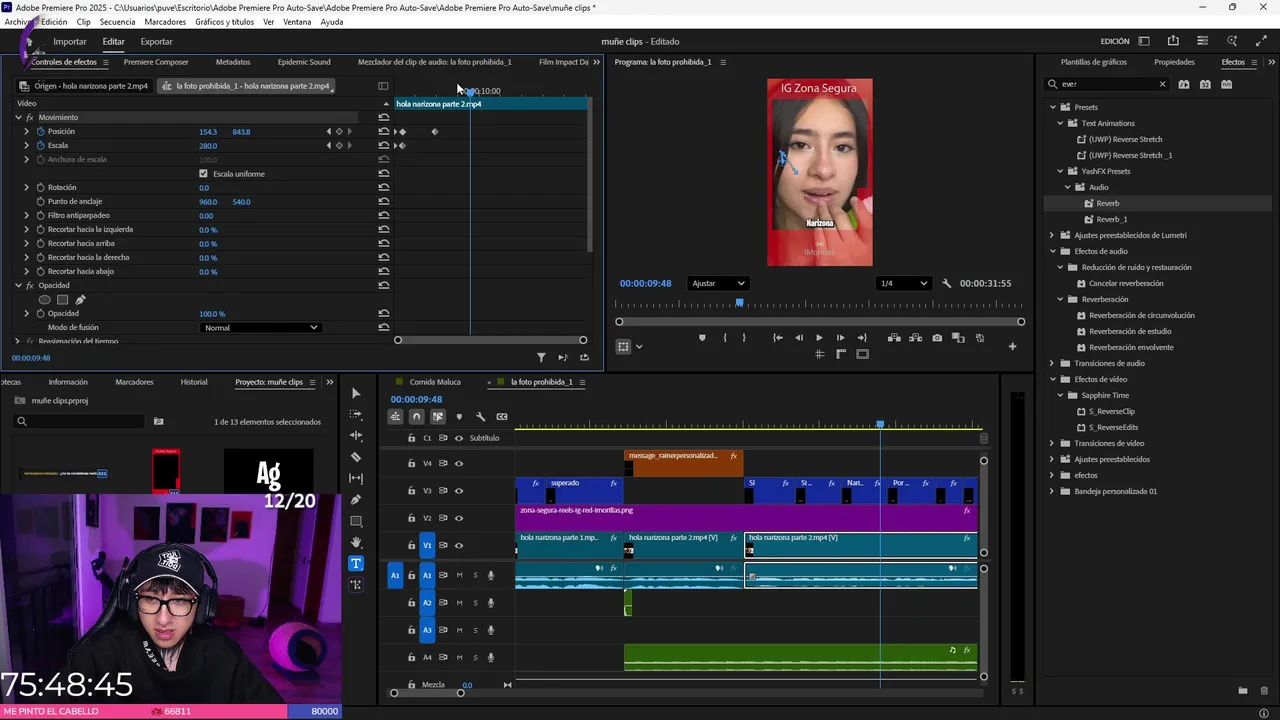Click the Play button in Program monitor
Viewport: 1280px width, 720px height.
tap(819, 338)
